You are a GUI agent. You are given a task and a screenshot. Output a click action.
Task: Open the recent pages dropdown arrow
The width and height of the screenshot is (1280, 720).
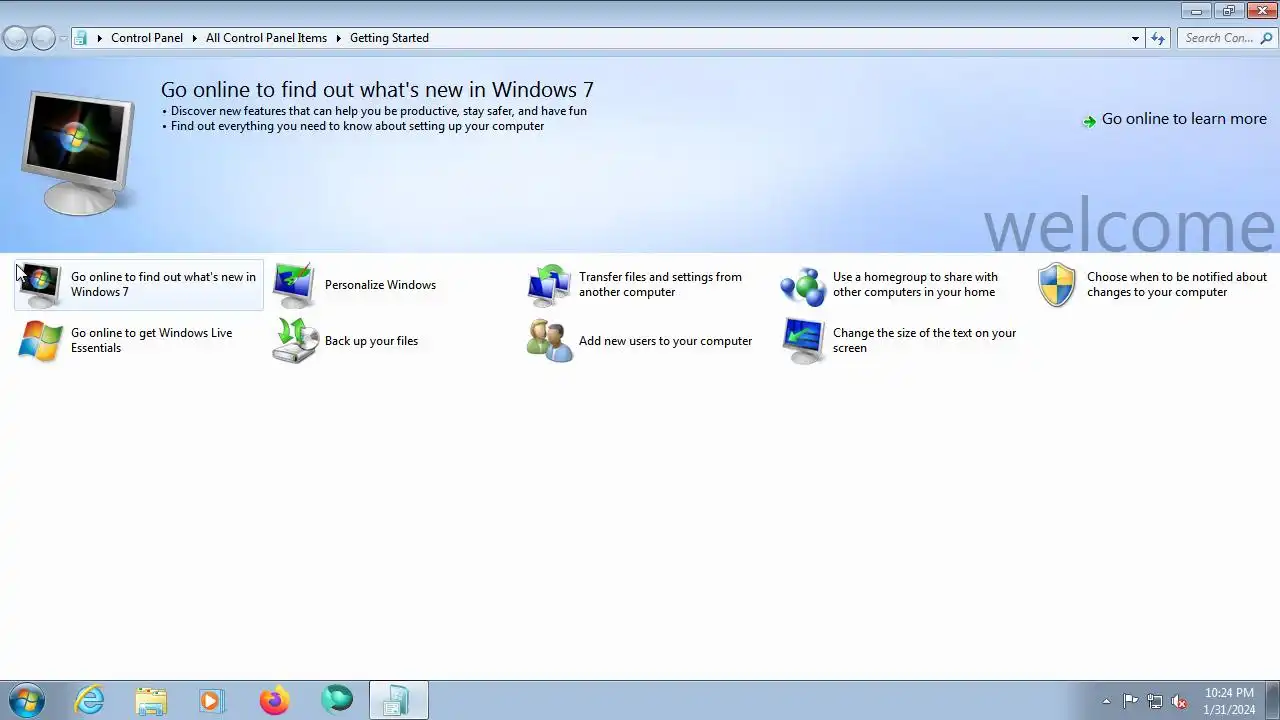[63, 38]
